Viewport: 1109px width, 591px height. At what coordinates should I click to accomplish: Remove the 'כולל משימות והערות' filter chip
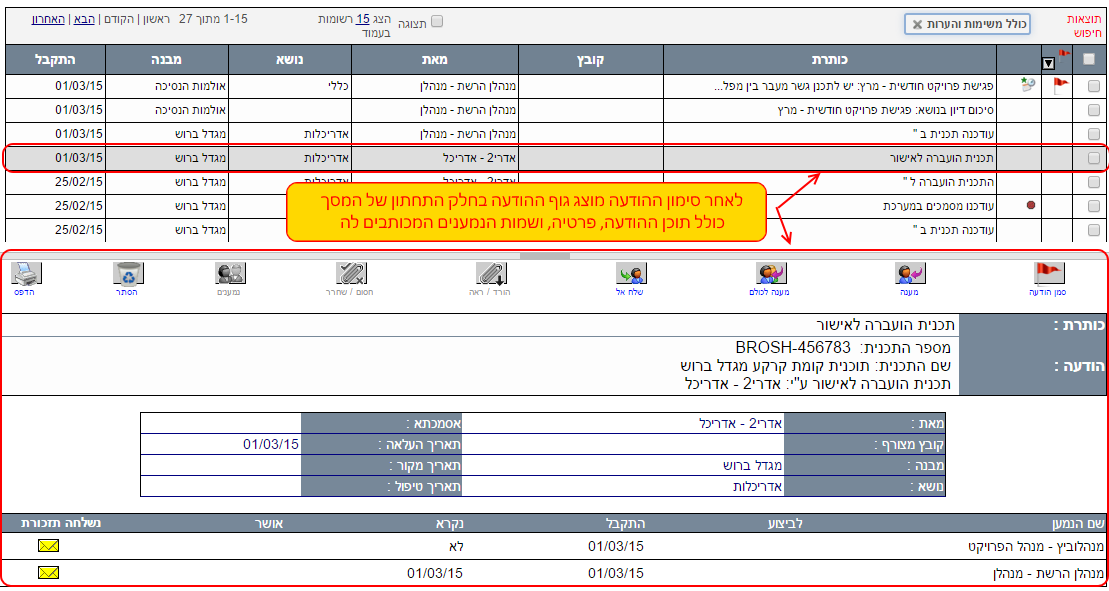tap(916, 25)
